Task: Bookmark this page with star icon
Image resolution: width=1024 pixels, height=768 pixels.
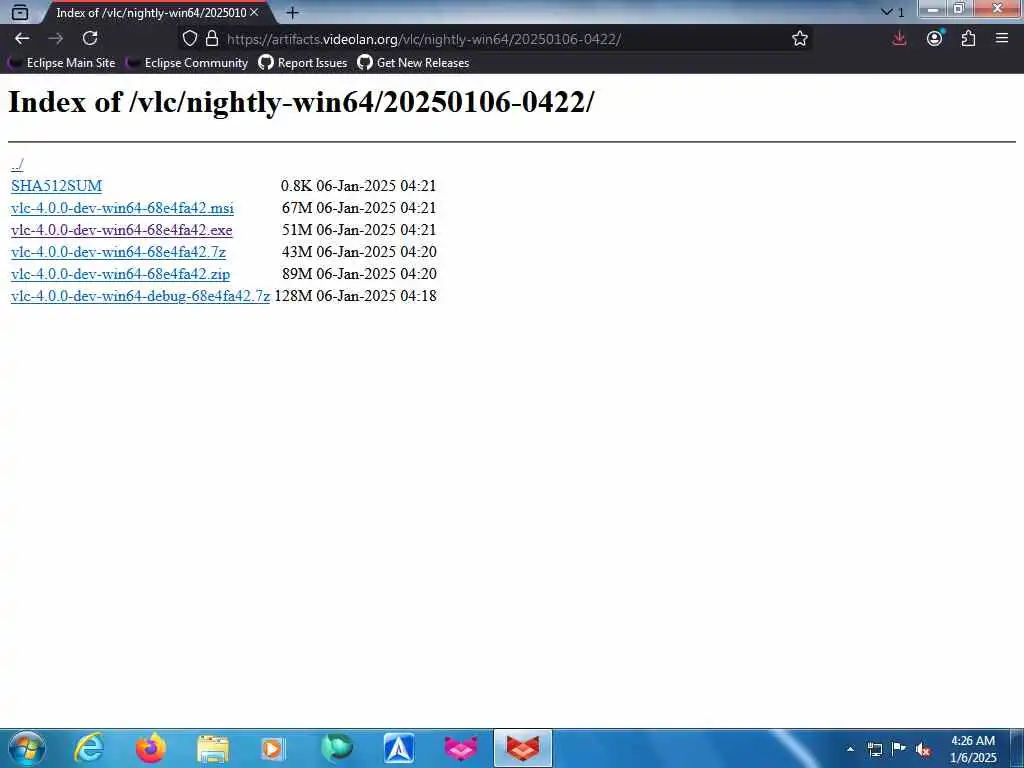Action: click(799, 39)
